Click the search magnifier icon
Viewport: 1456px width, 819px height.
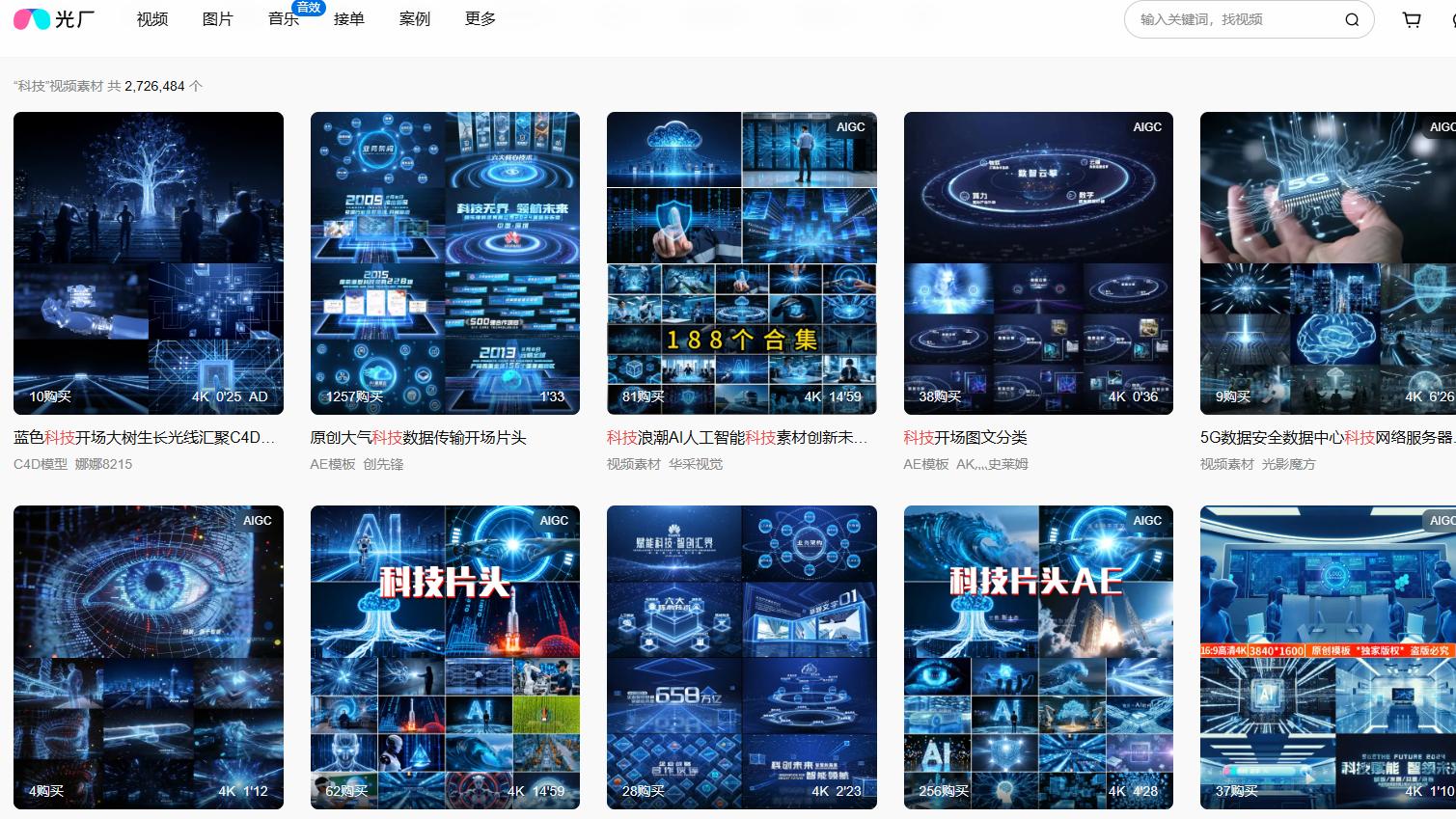(x=1352, y=19)
